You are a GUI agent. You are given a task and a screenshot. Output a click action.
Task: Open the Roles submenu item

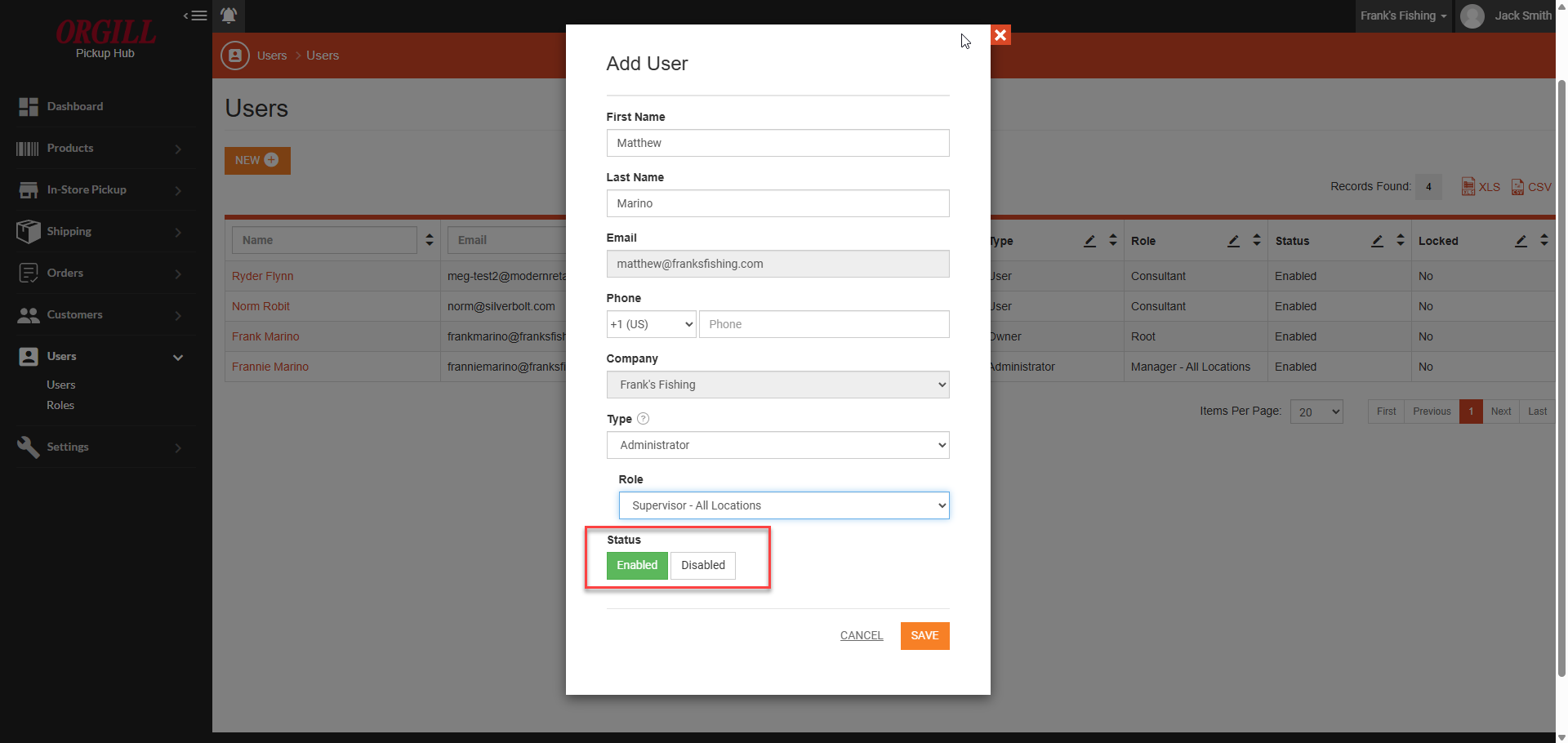pyautogui.click(x=60, y=405)
